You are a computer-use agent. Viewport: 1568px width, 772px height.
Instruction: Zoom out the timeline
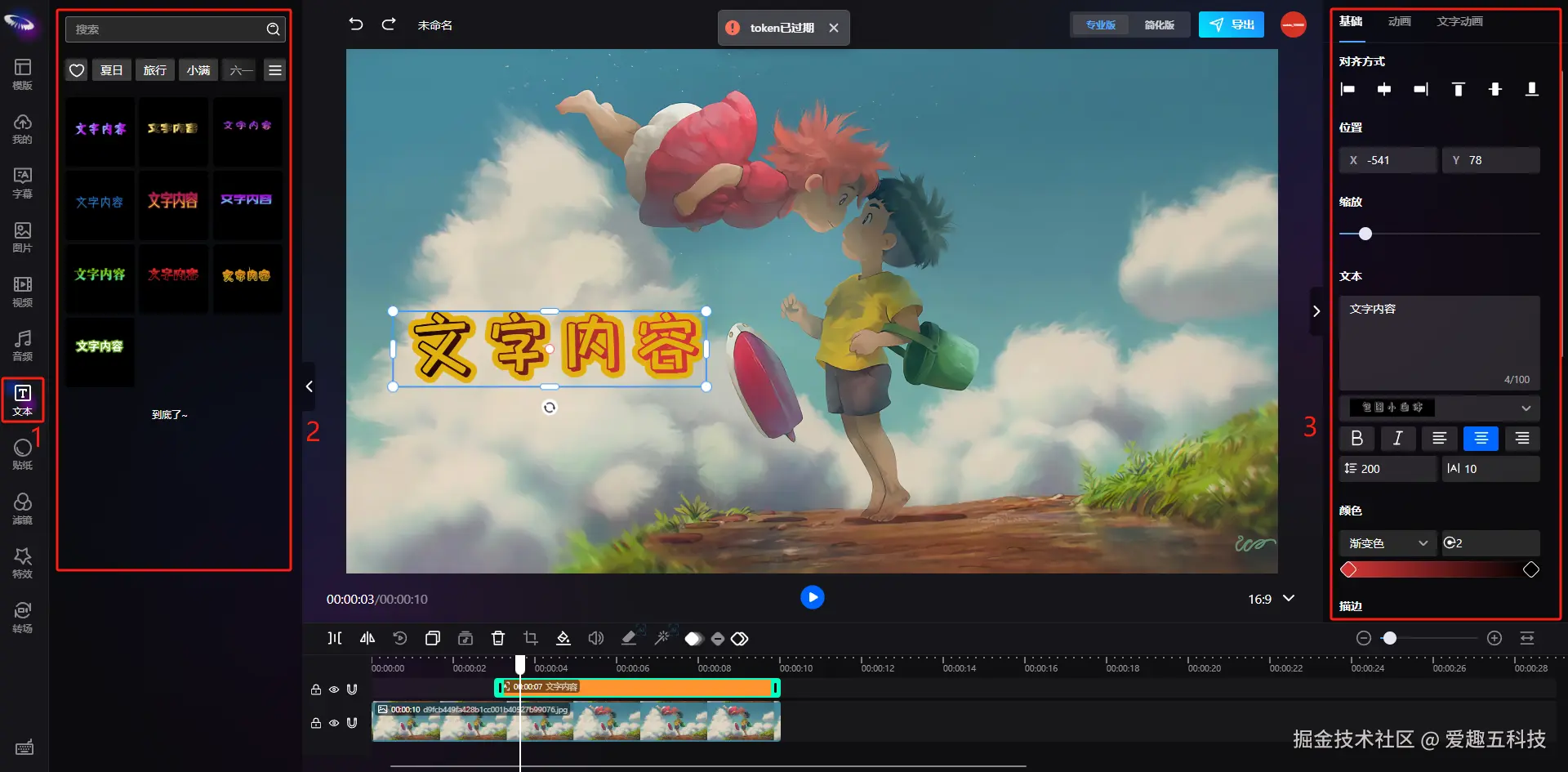[x=1364, y=638]
